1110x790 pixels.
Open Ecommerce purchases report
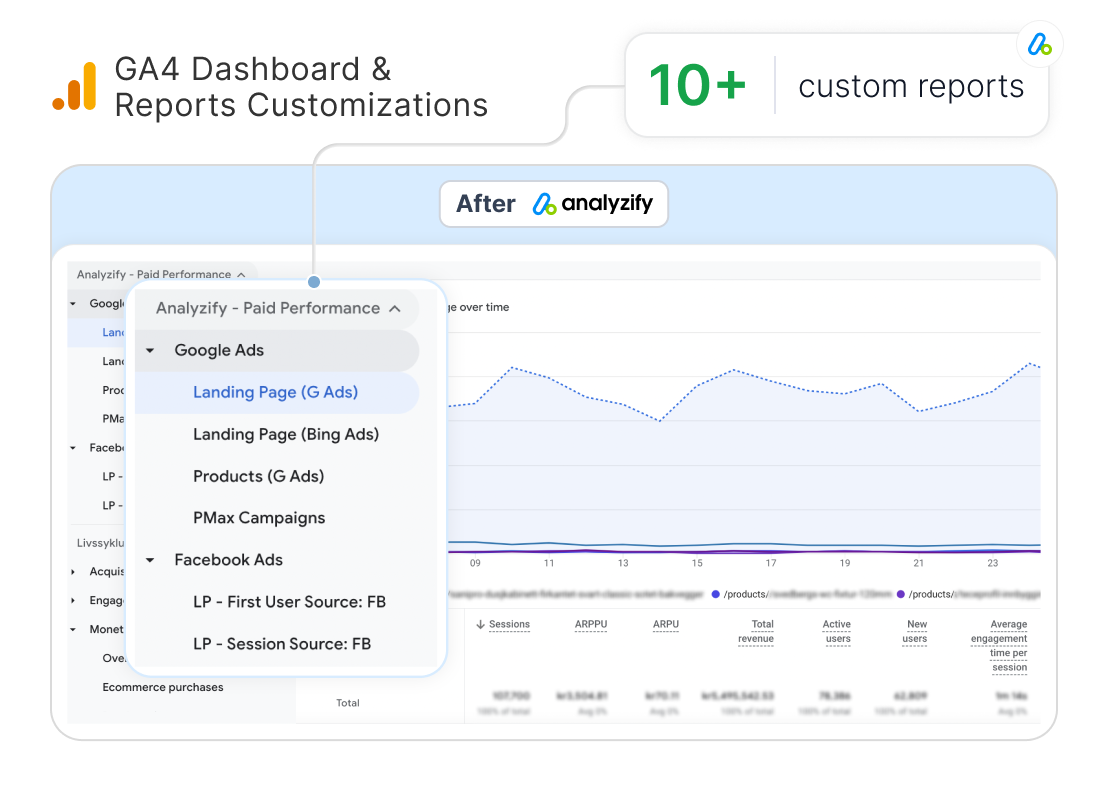click(x=163, y=687)
